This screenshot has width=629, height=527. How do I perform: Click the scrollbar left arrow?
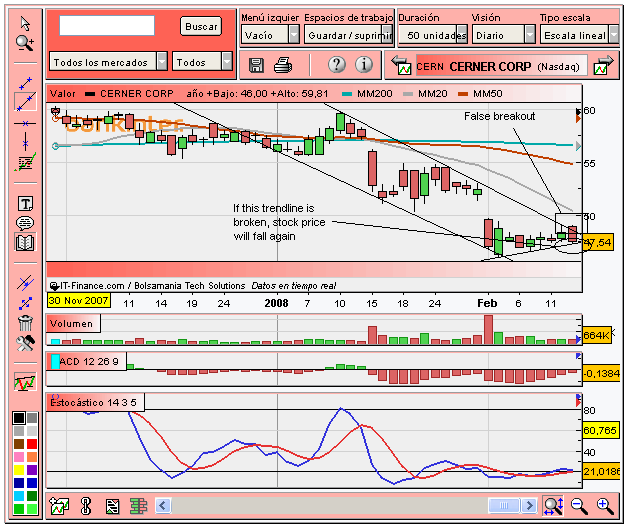[x=163, y=505]
